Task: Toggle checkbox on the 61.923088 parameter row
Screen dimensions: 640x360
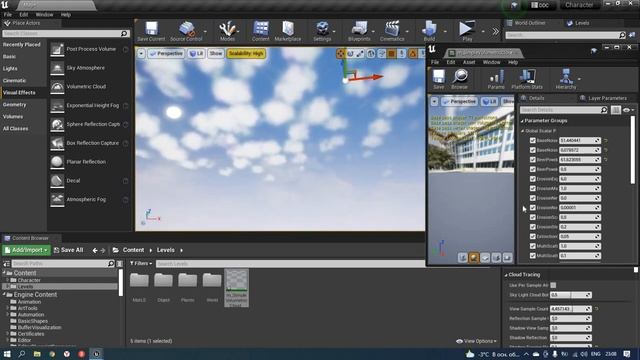Action: (533, 160)
